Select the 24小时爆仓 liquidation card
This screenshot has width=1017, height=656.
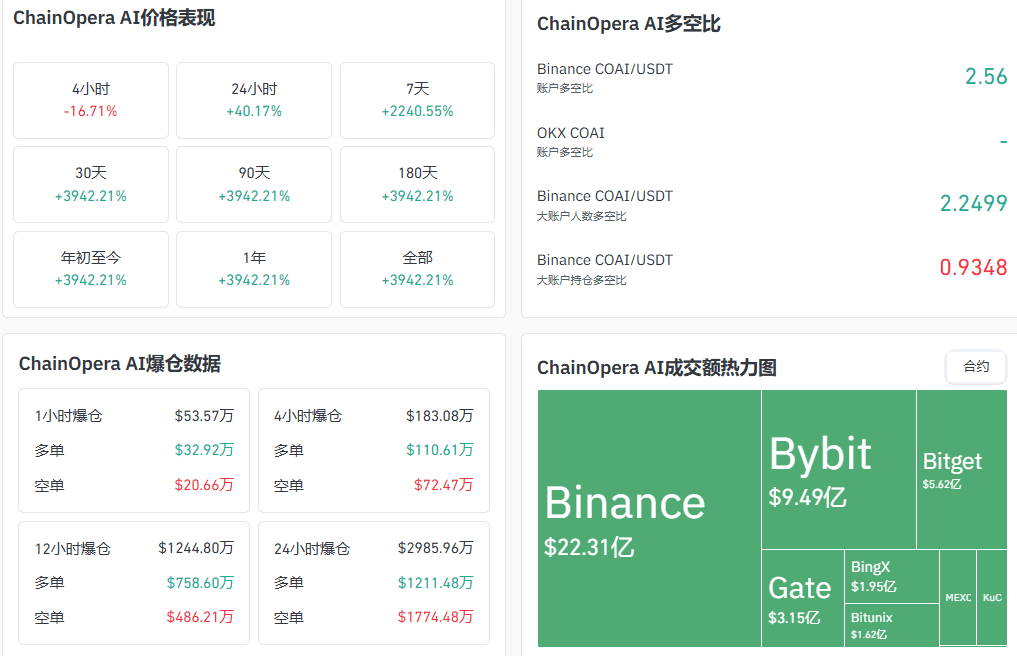[374, 582]
